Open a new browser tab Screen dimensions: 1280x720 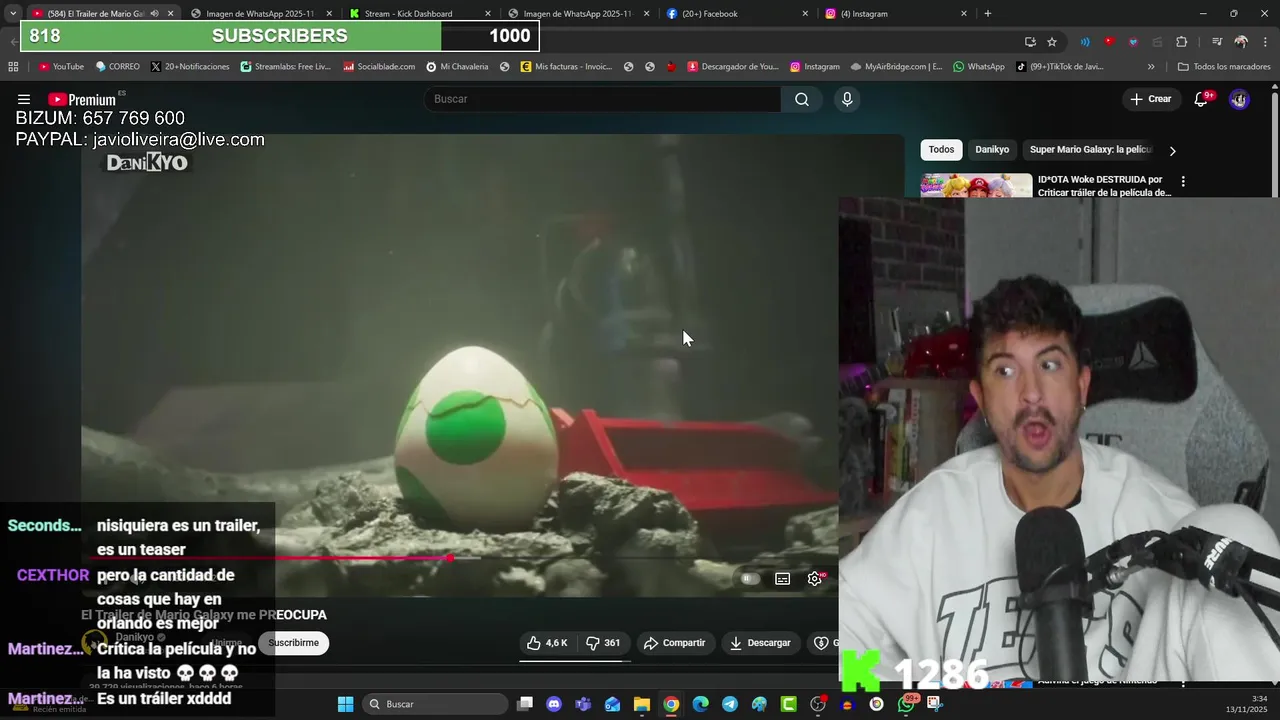pos(988,13)
